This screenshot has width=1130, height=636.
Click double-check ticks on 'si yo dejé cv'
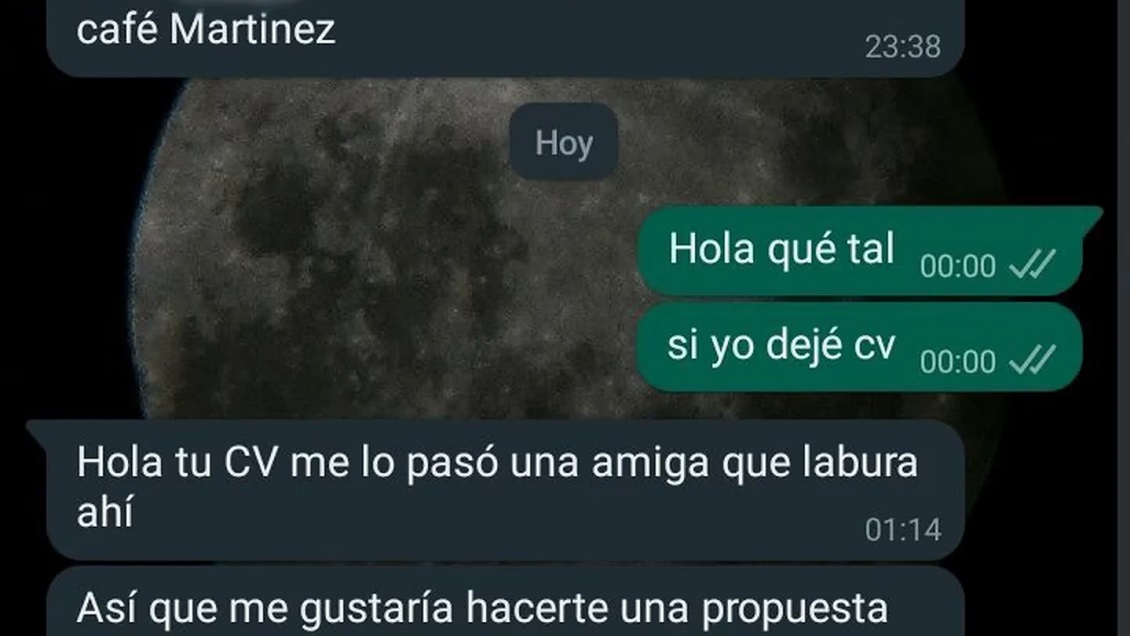(1032, 360)
